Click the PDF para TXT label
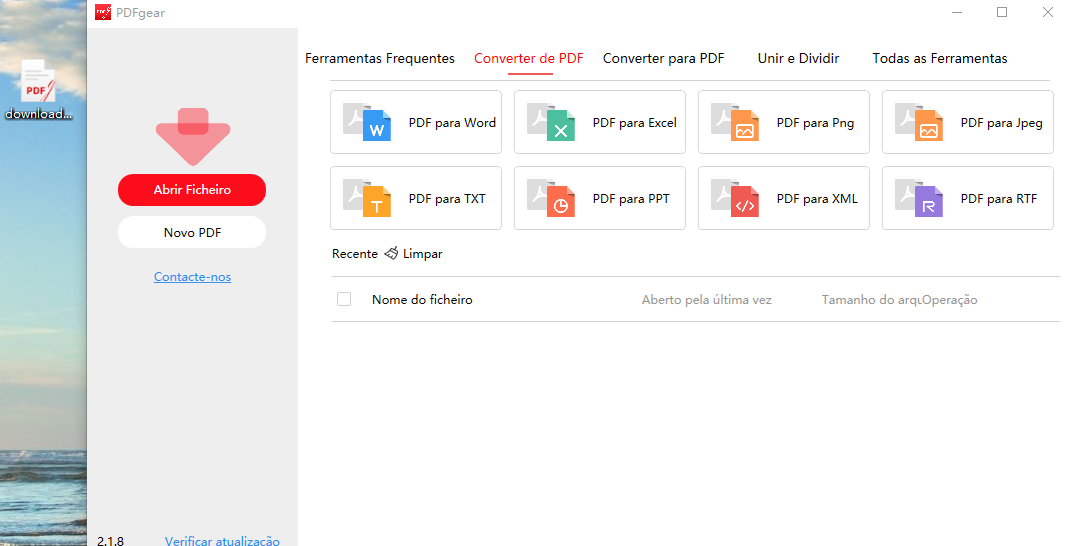This screenshot has width=1066, height=546. [x=447, y=199]
